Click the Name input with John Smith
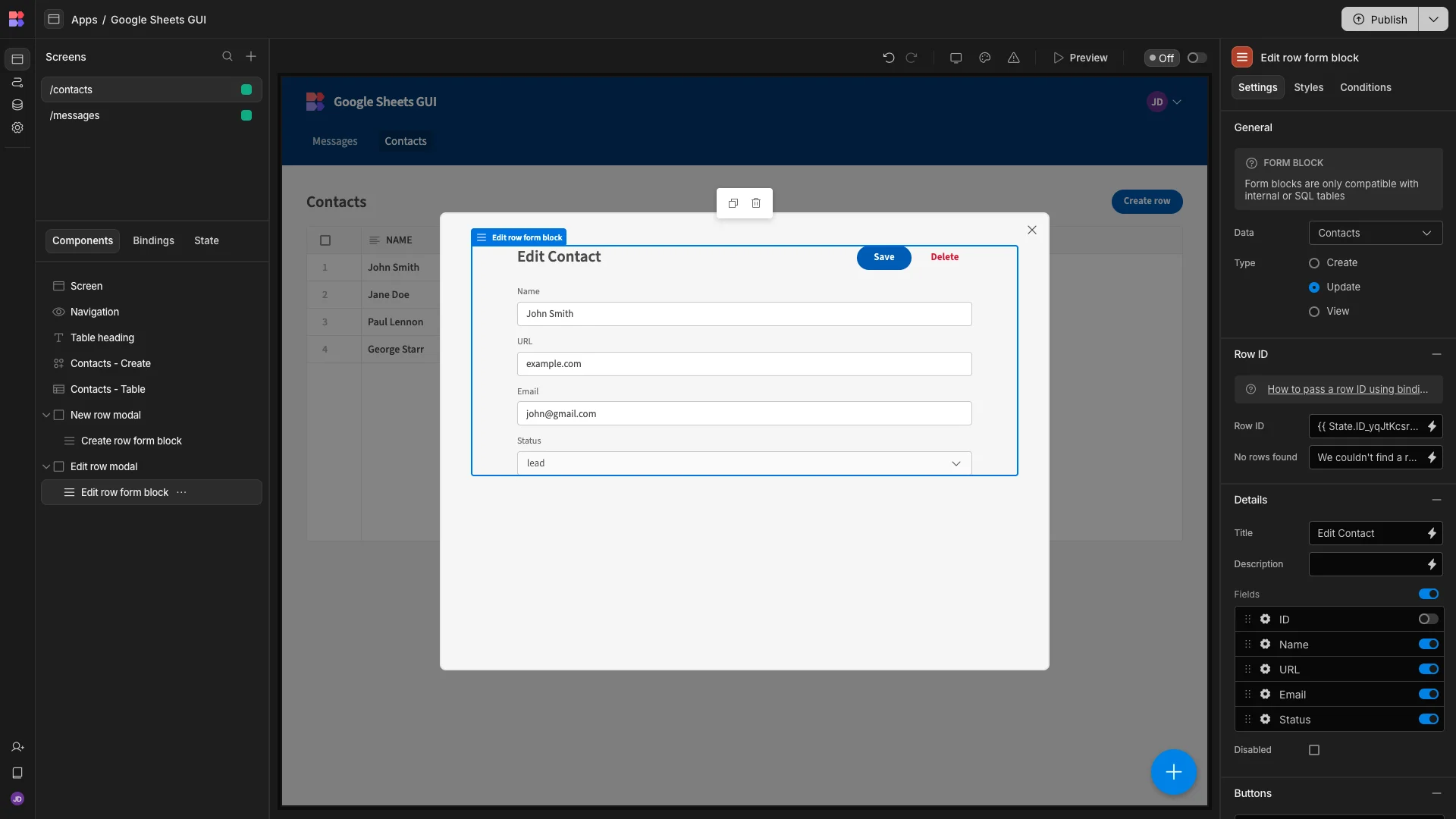The width and height of the screenshot is (1456, 819). pyautogui.click(x=744, y=314)
